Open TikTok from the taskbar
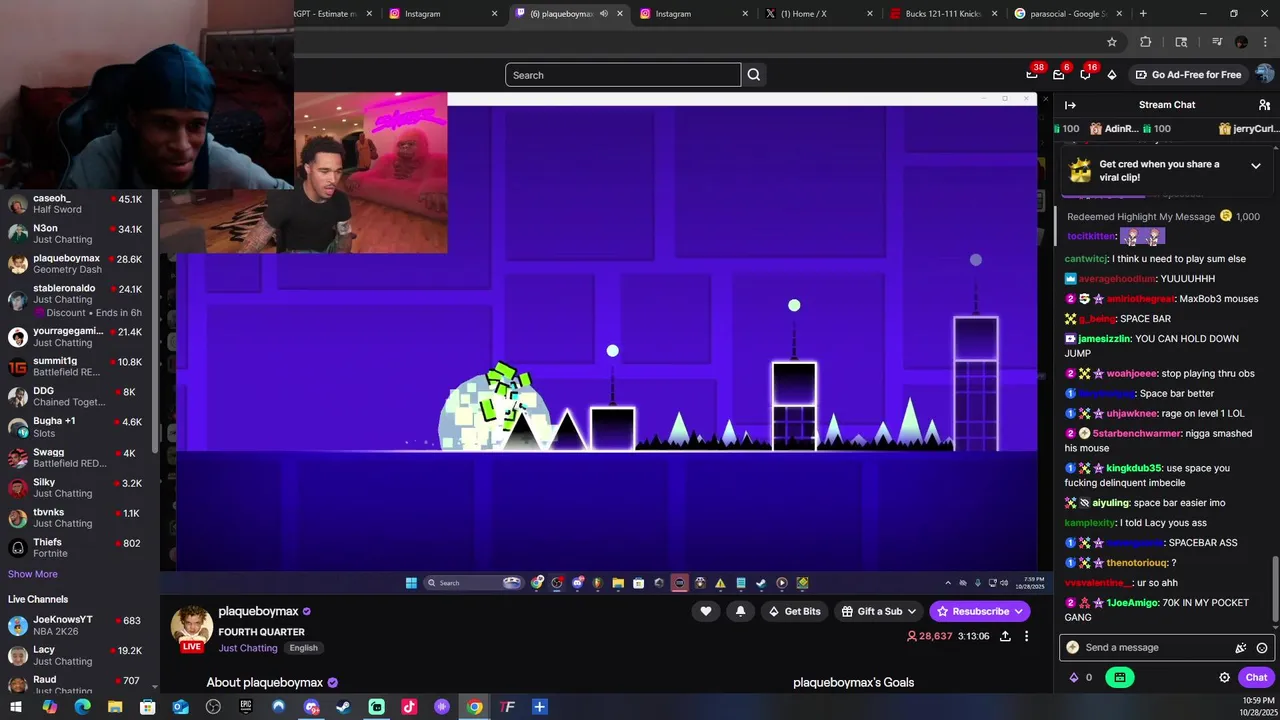This screenshot has height=720, width=1280. [x=409, y=707]
